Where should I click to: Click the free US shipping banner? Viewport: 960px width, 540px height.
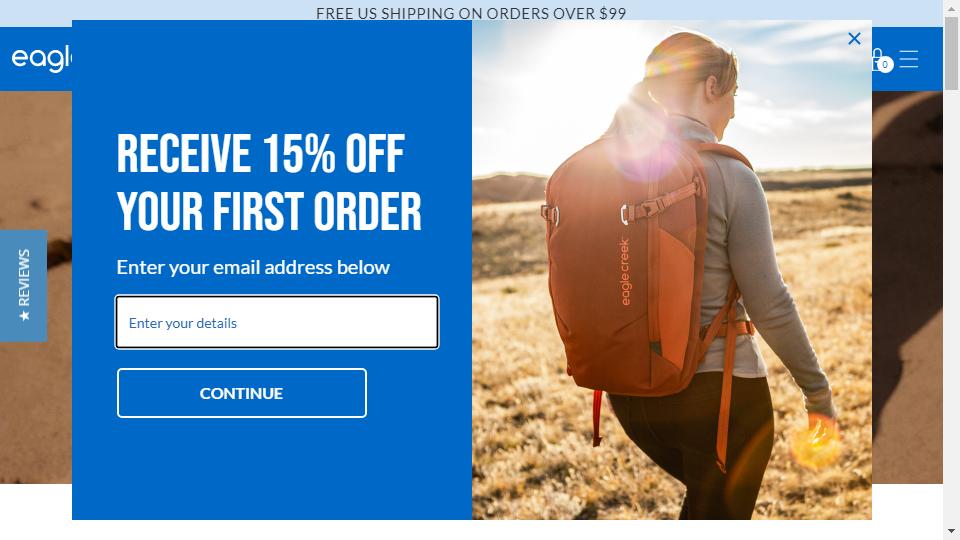point(471,13)
